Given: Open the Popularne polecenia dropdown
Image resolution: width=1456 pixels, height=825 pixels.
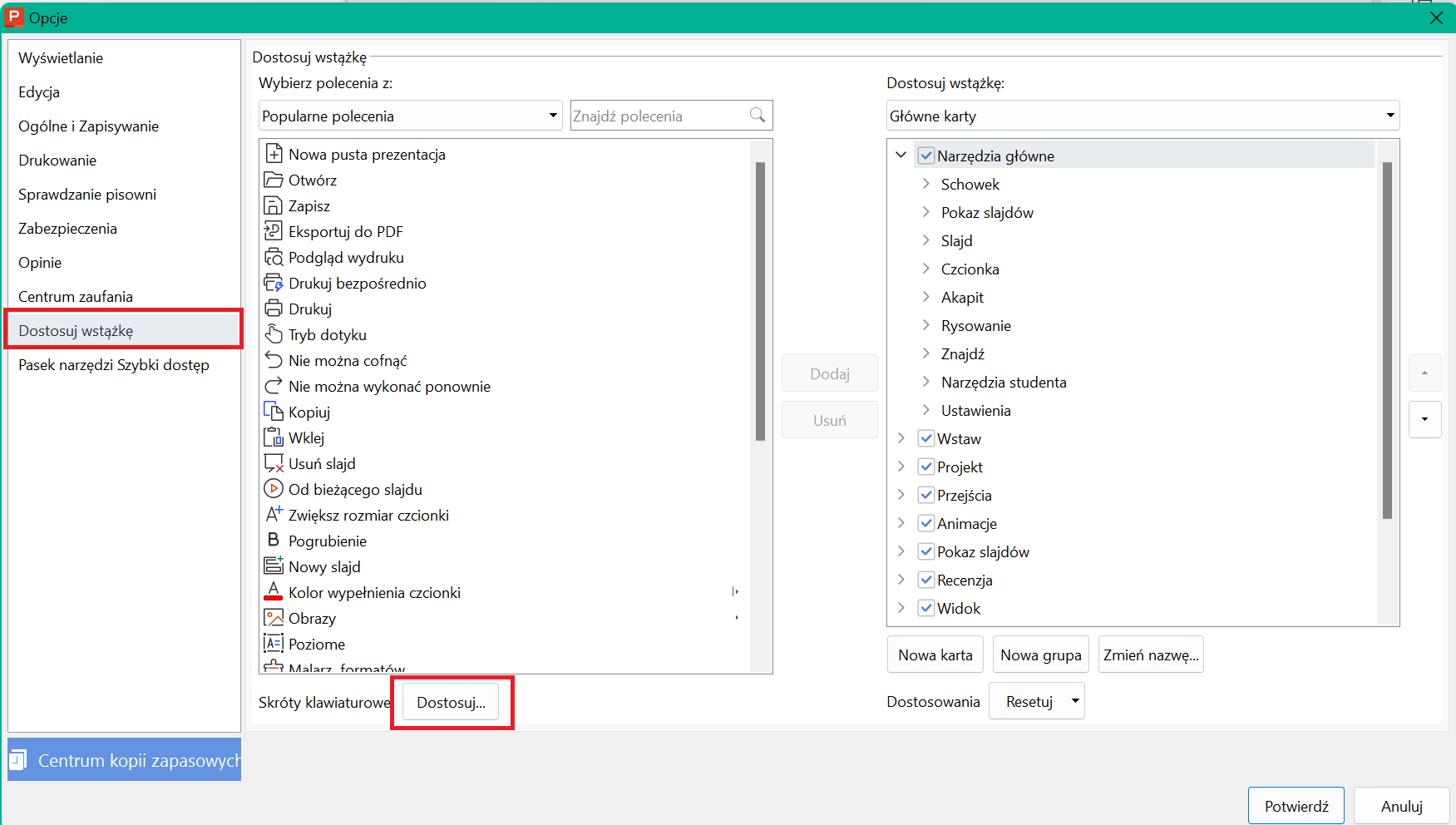Looking at the screenshot, I should pos(411,116).
